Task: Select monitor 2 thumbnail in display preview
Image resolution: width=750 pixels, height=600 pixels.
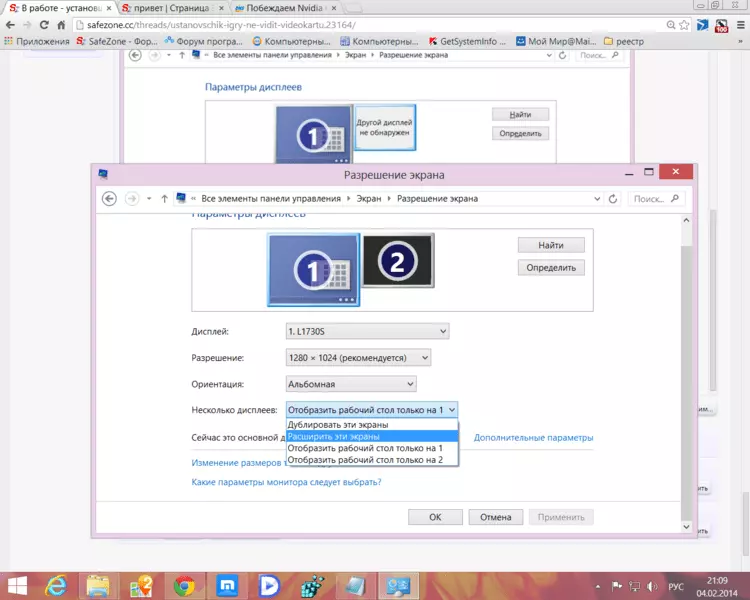Action: tap(397, 262)
